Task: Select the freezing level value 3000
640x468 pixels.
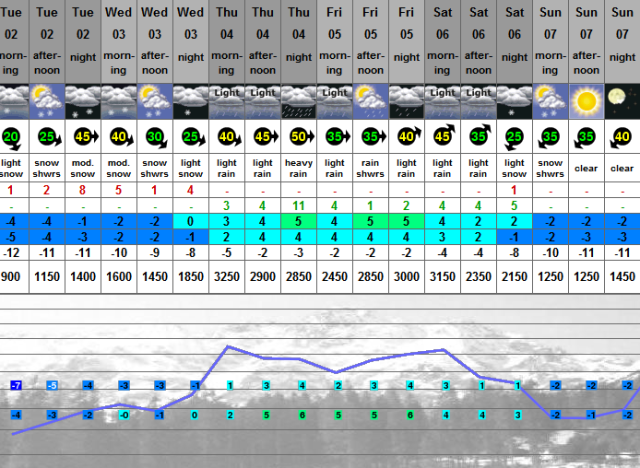Action: pyautogui.click(x=406, y=277)
